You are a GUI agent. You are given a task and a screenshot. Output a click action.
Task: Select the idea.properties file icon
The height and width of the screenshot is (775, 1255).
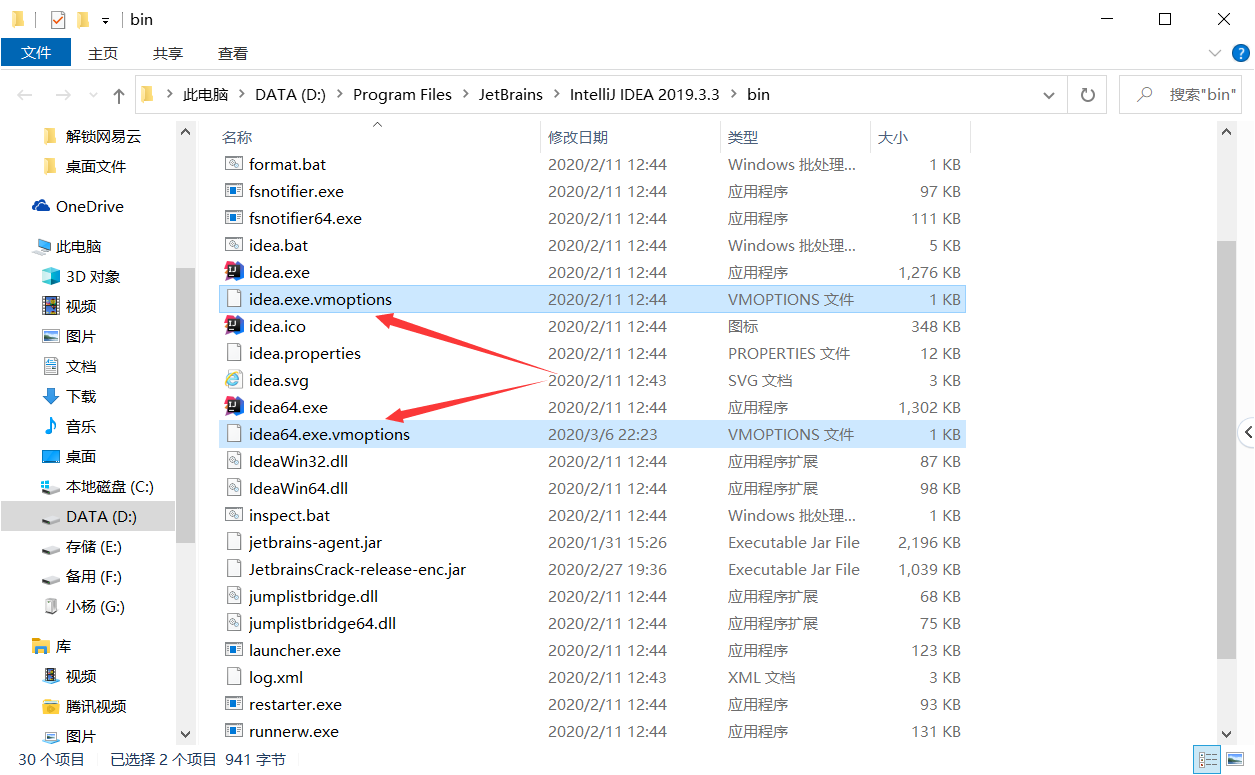234,353
